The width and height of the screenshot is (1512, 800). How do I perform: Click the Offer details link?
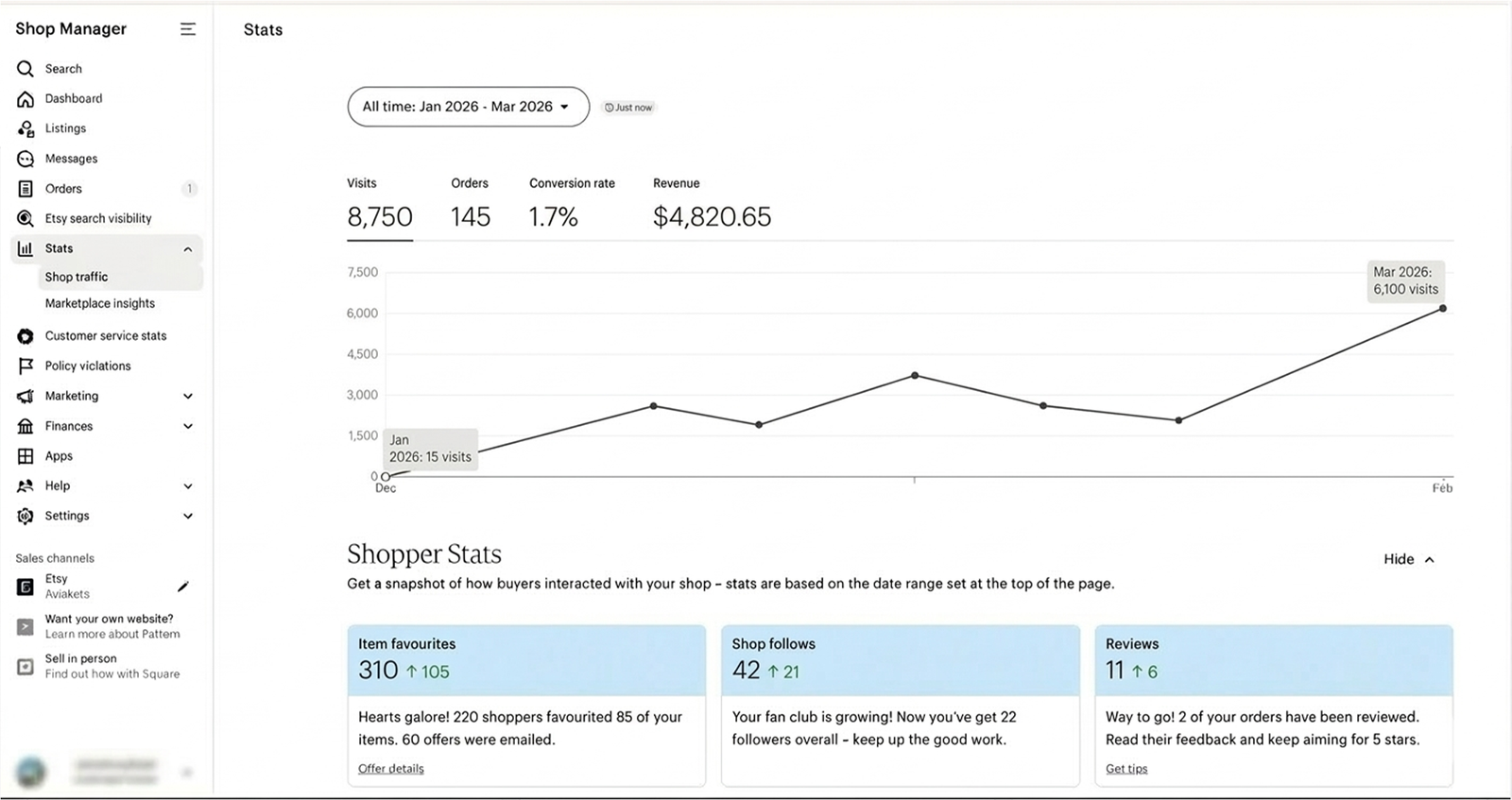pyautogui.click(x=390, y=769)
